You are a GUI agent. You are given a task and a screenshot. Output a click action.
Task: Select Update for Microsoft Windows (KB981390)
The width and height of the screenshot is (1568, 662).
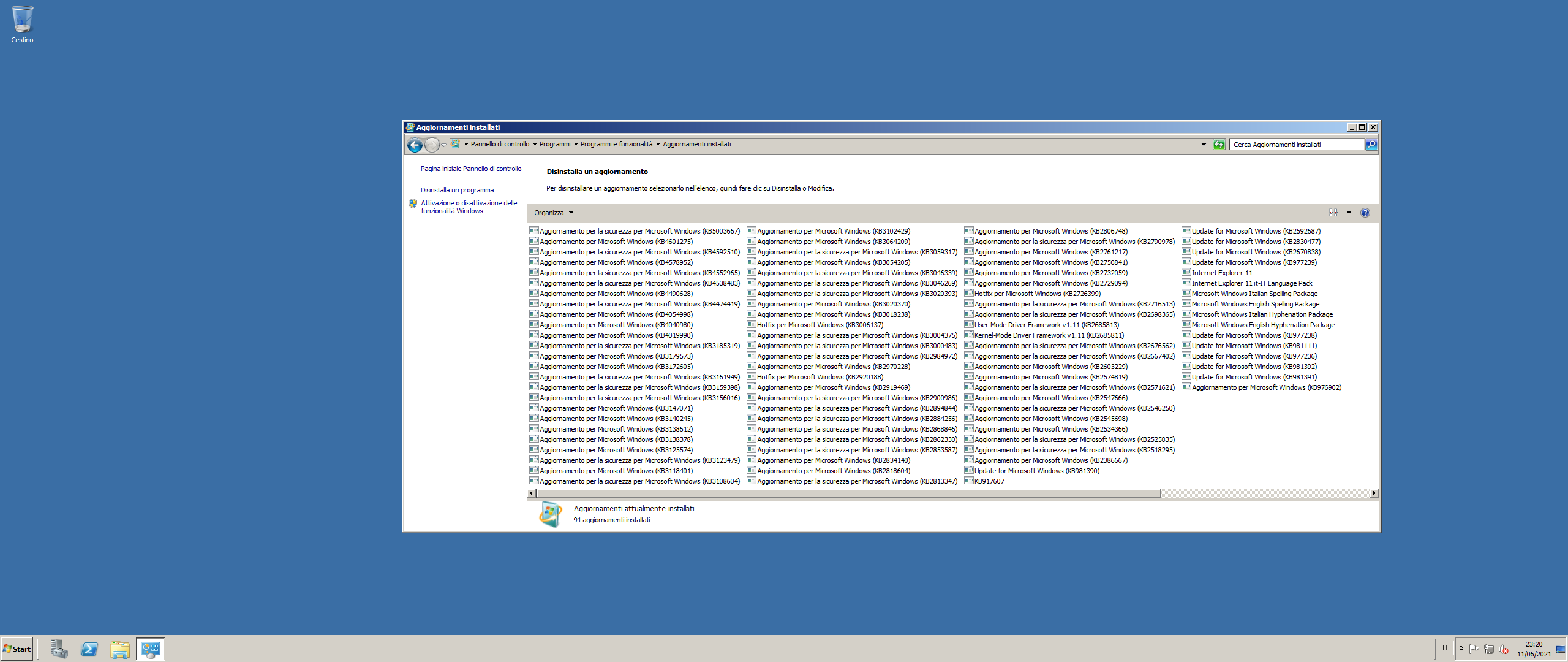tap(1032, 471)
